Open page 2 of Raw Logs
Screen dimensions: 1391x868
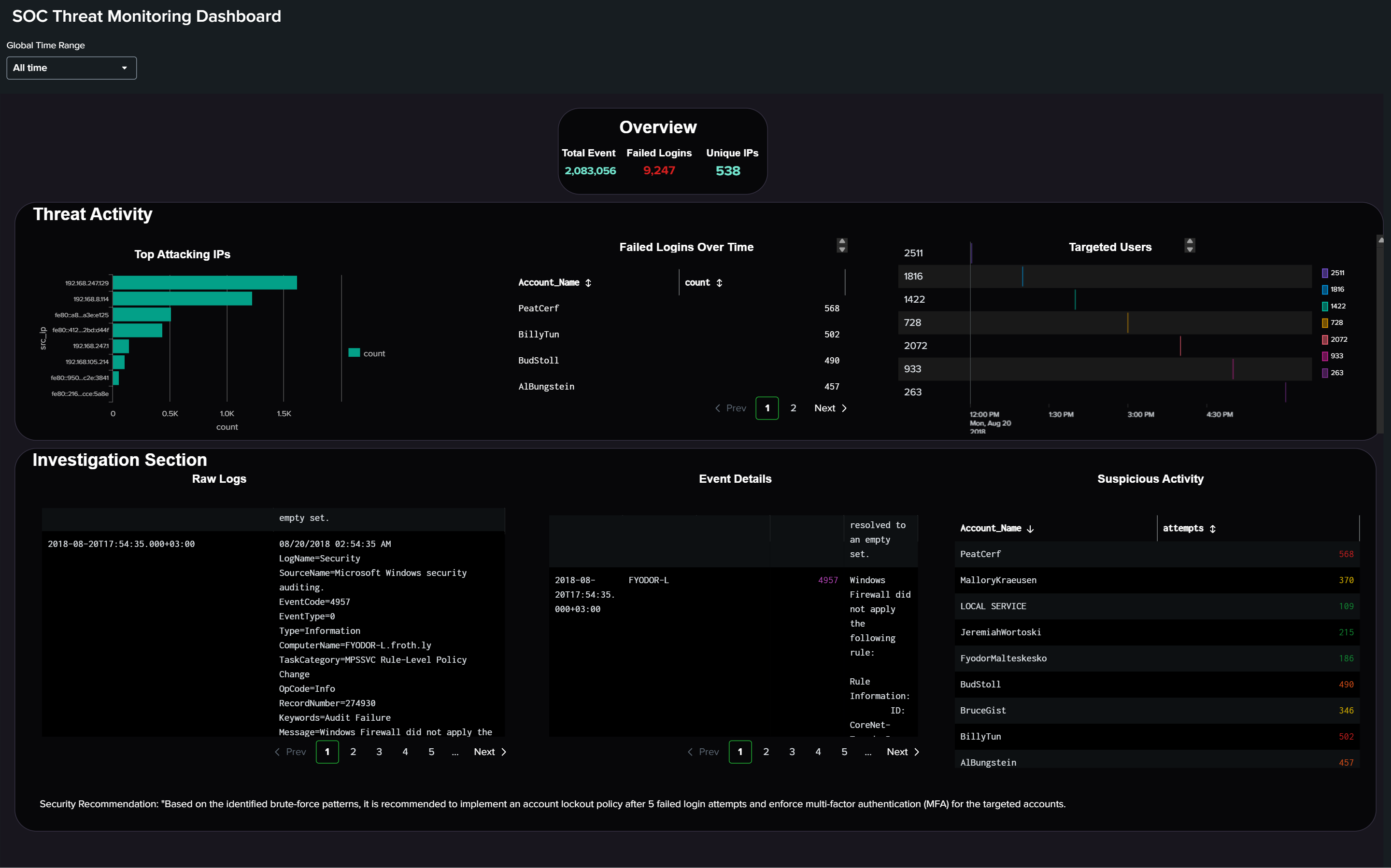(x=353, y=752)
